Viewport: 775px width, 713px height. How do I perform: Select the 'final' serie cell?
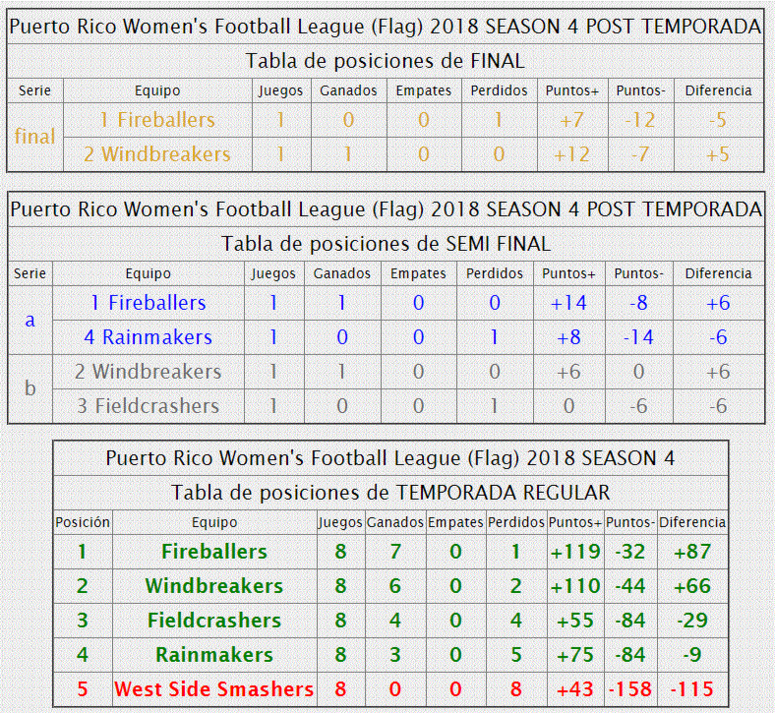click(x=35, y=137)
